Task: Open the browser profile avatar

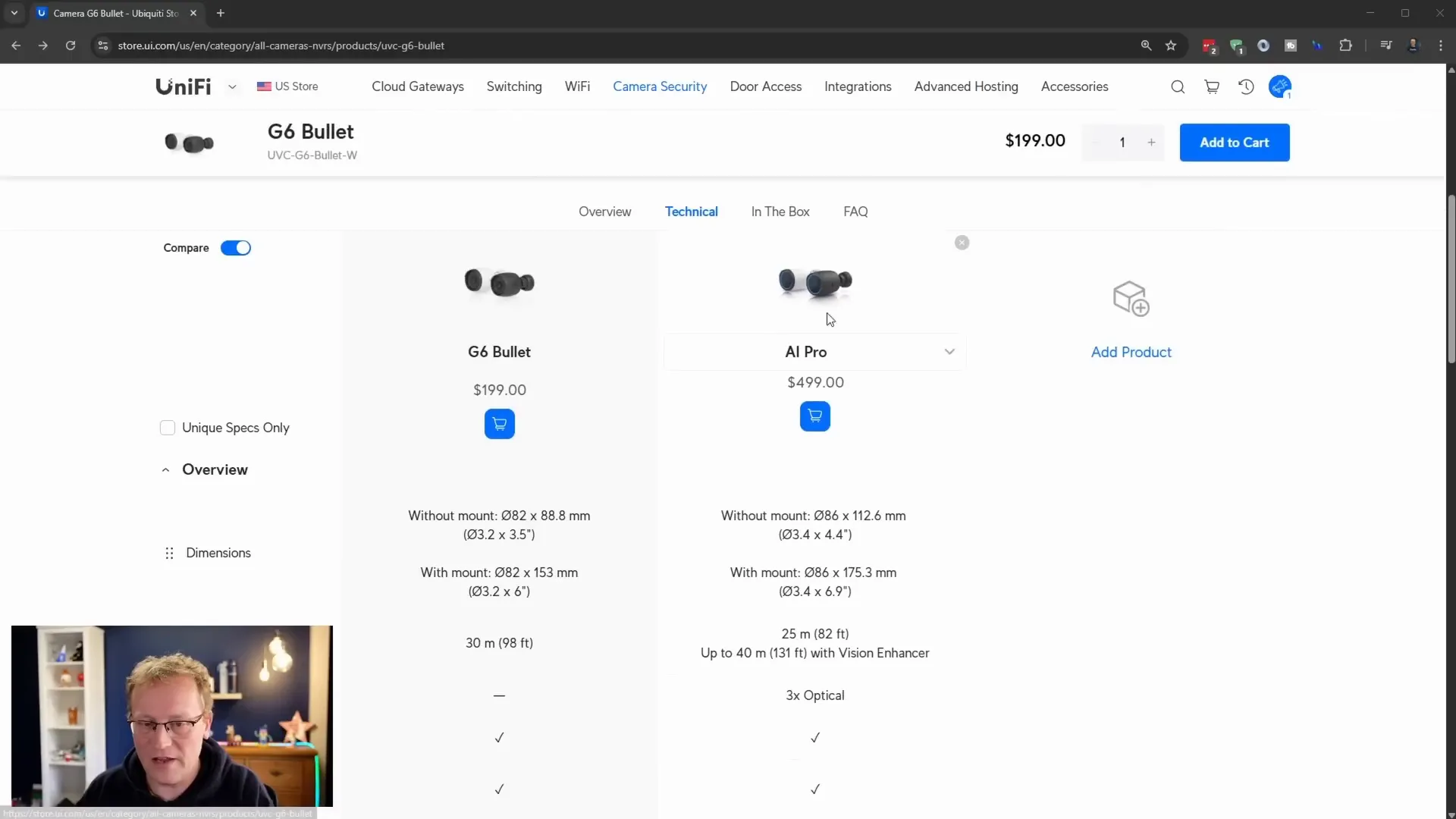Action: pos(1414,45)
